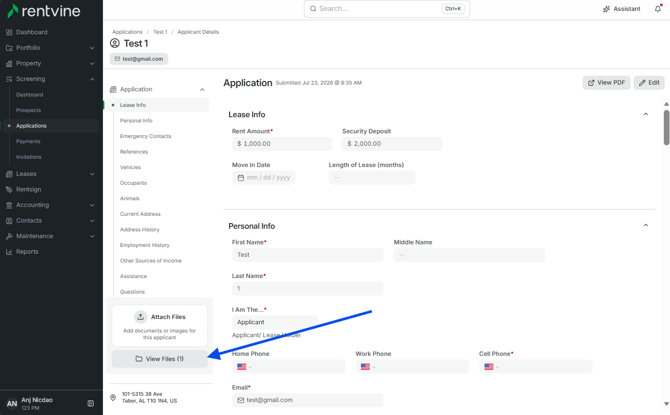Jump to Occupants section
The width and height of the screenshot is (670, 415).
coord(133,183)
